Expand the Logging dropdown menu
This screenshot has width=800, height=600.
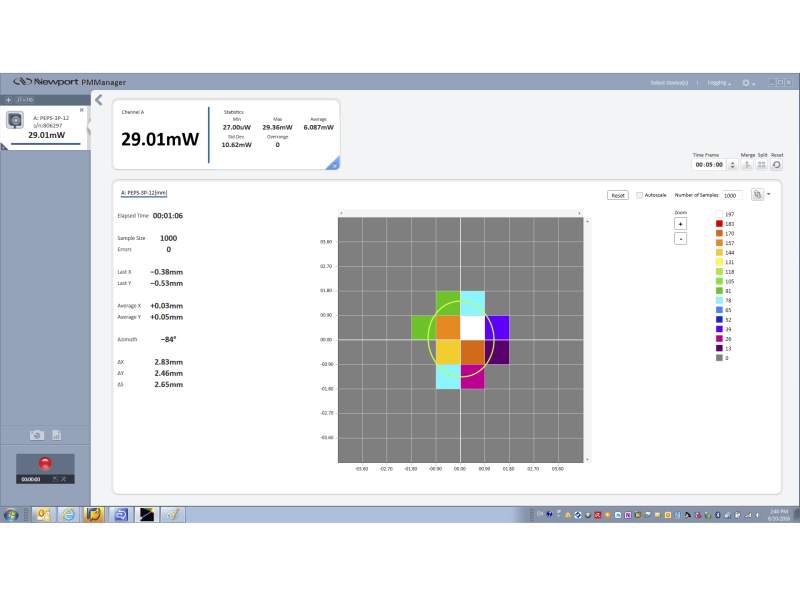point(719,82)
